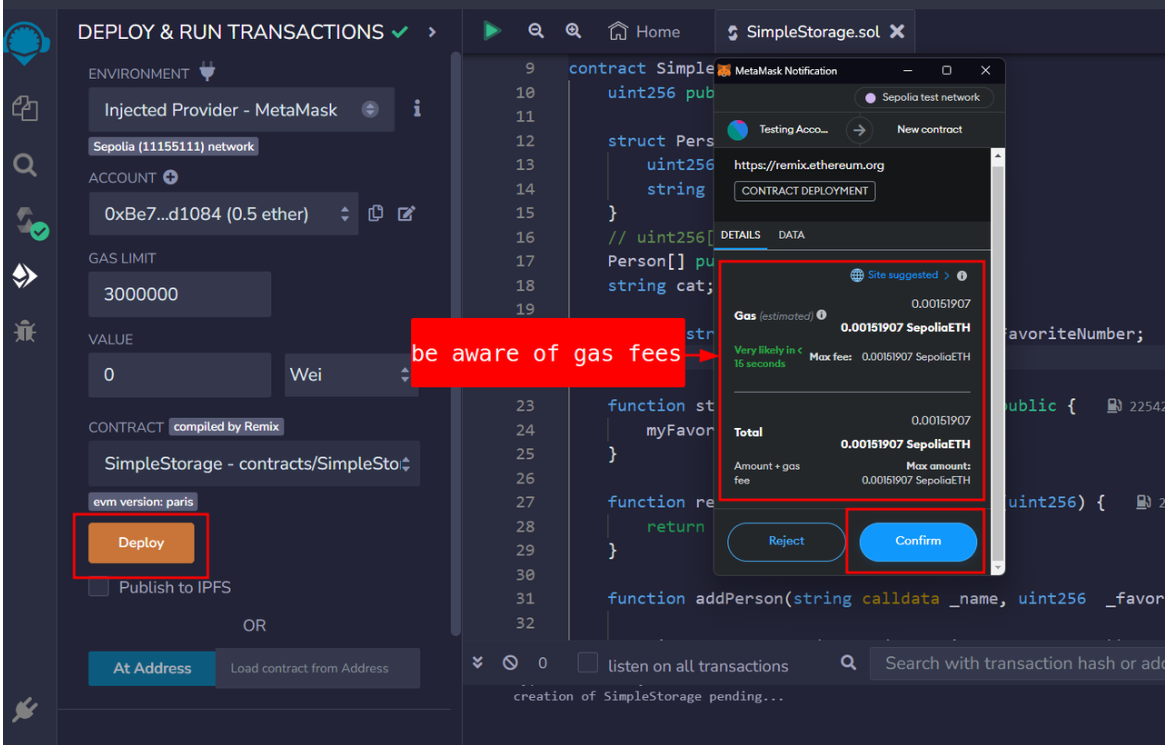Viewport: 1165px width, 745px height.
Task: Open the Account dropdown 0xBe7...d1084
Action: (x=223, y=214)
